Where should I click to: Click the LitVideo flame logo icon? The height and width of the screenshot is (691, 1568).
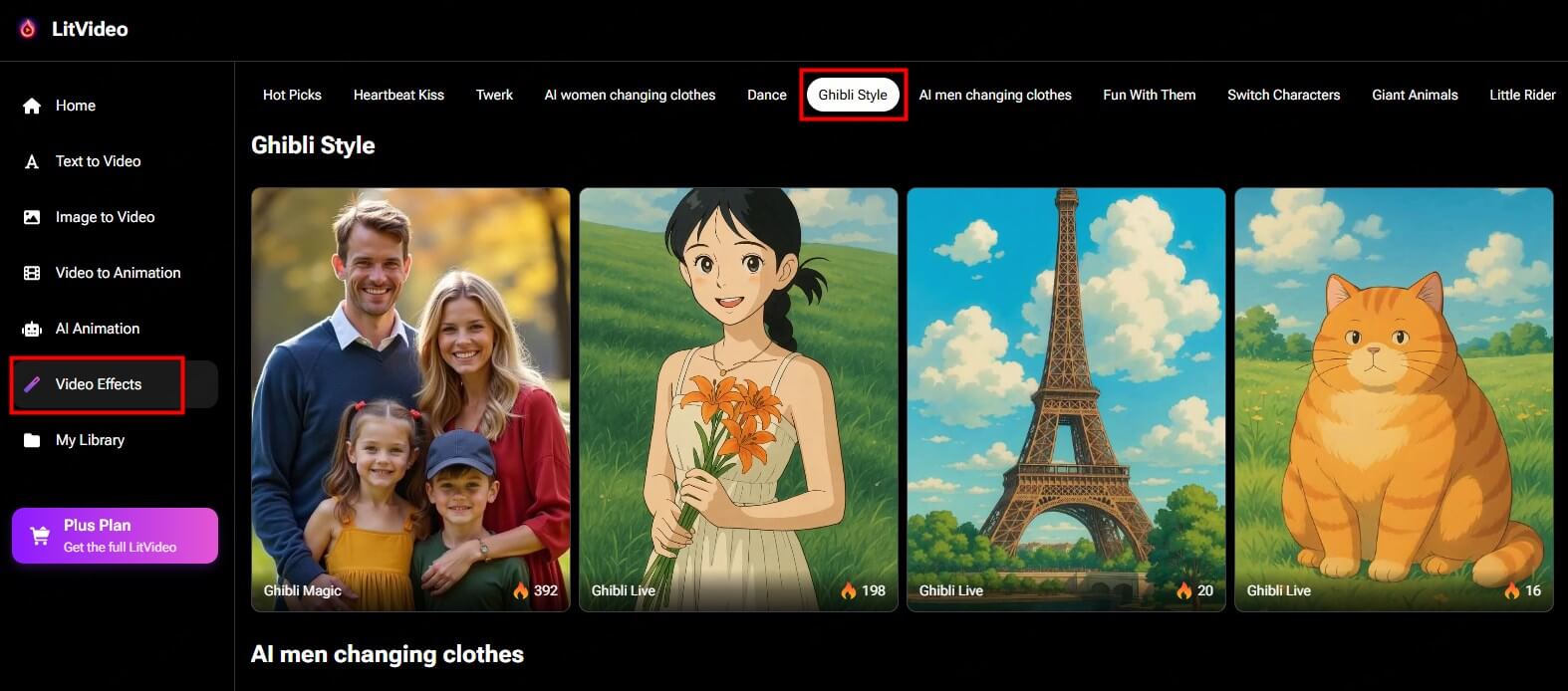[28, 29]
